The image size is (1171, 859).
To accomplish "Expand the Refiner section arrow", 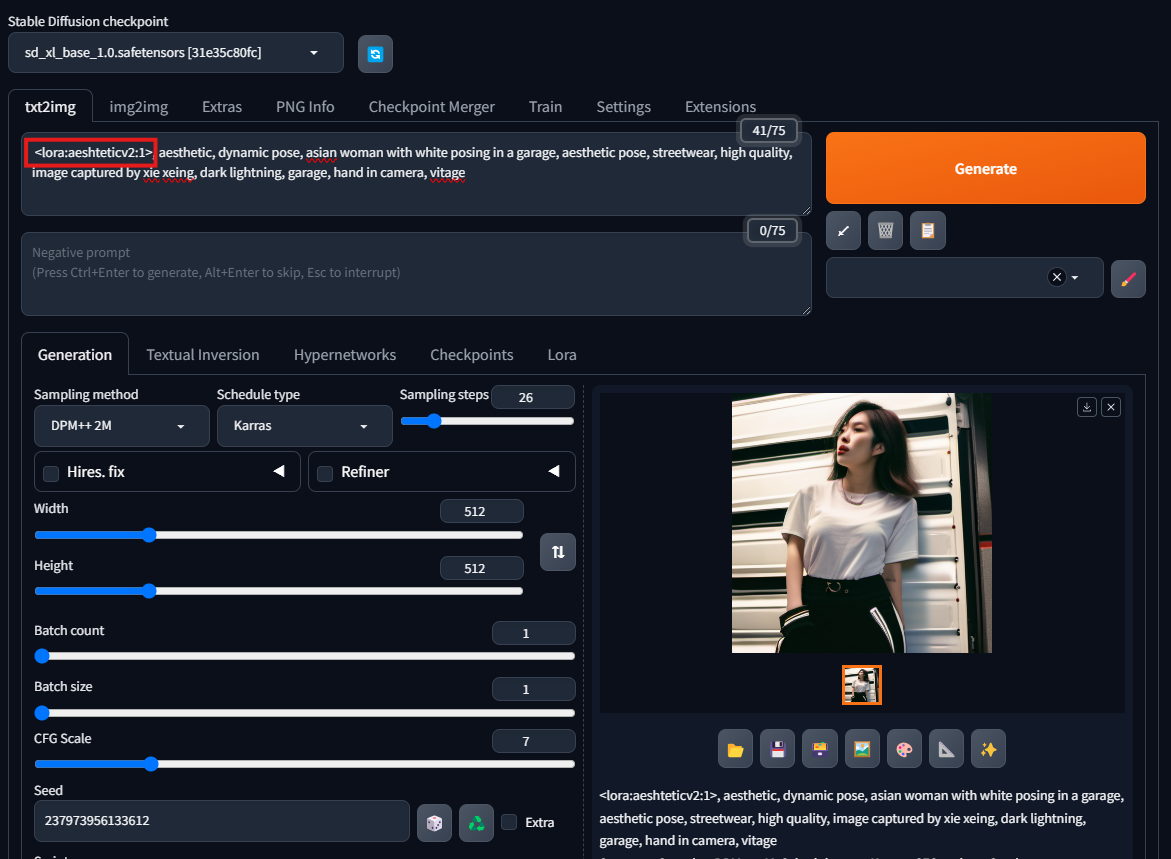I will (554, 471).
